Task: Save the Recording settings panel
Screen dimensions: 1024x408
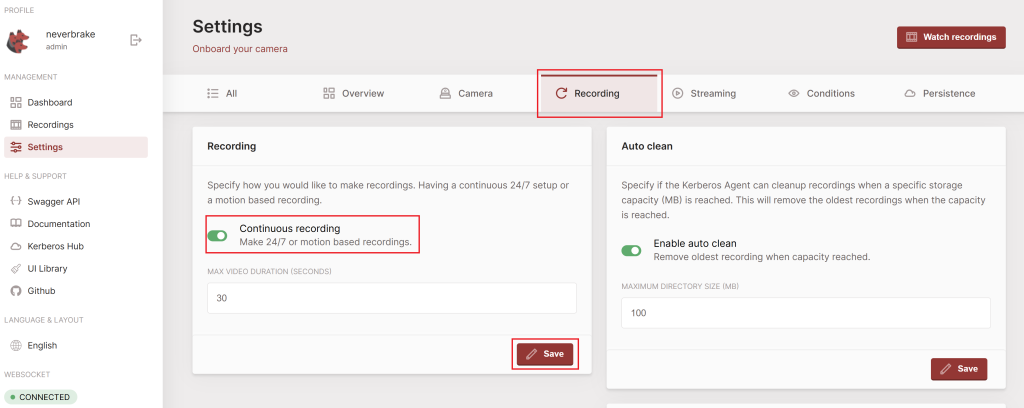Action: tap(545, 354)
